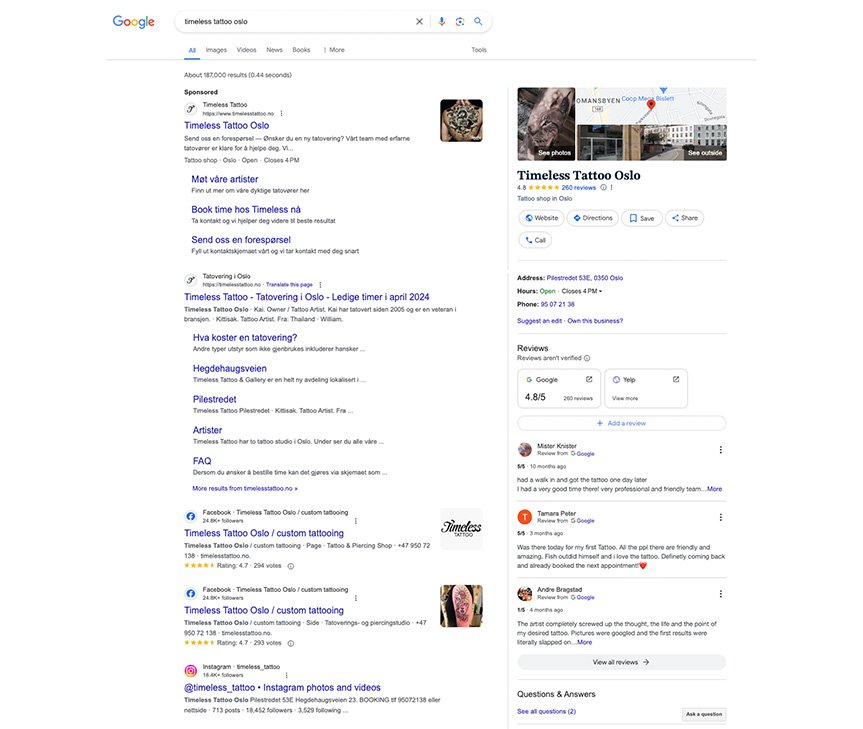This screenshot has height=729, width=863.
Task: Switch to Books tab
Action: click(x=301, y=50)
